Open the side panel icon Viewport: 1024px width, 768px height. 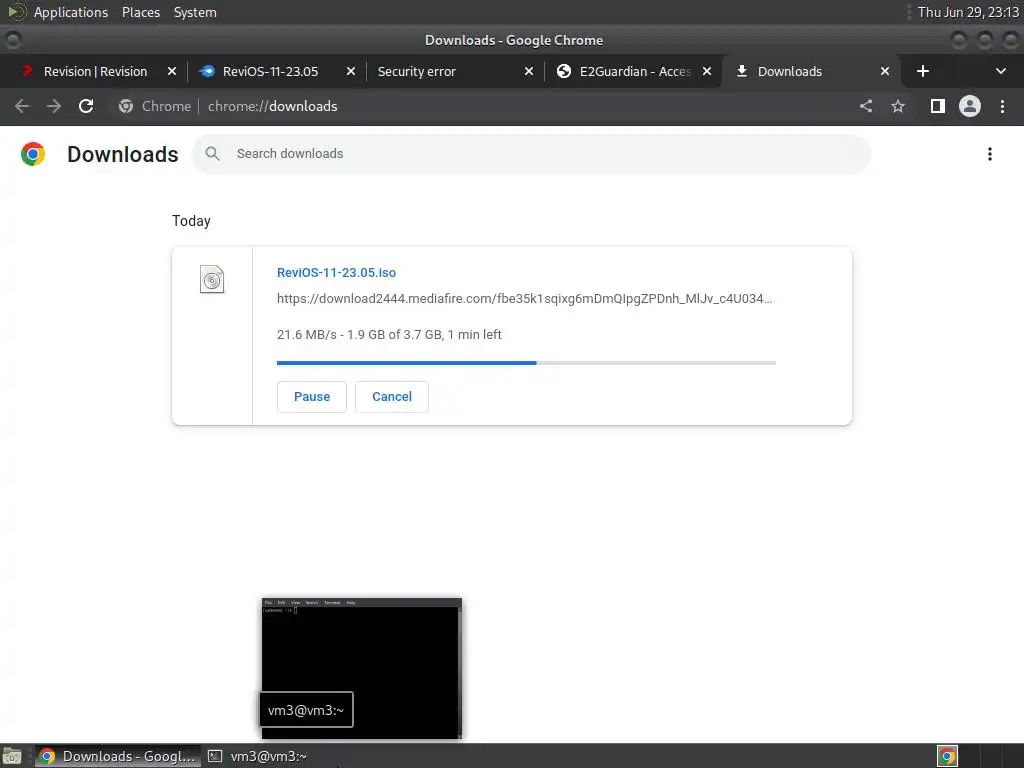(x=938, y=106)
